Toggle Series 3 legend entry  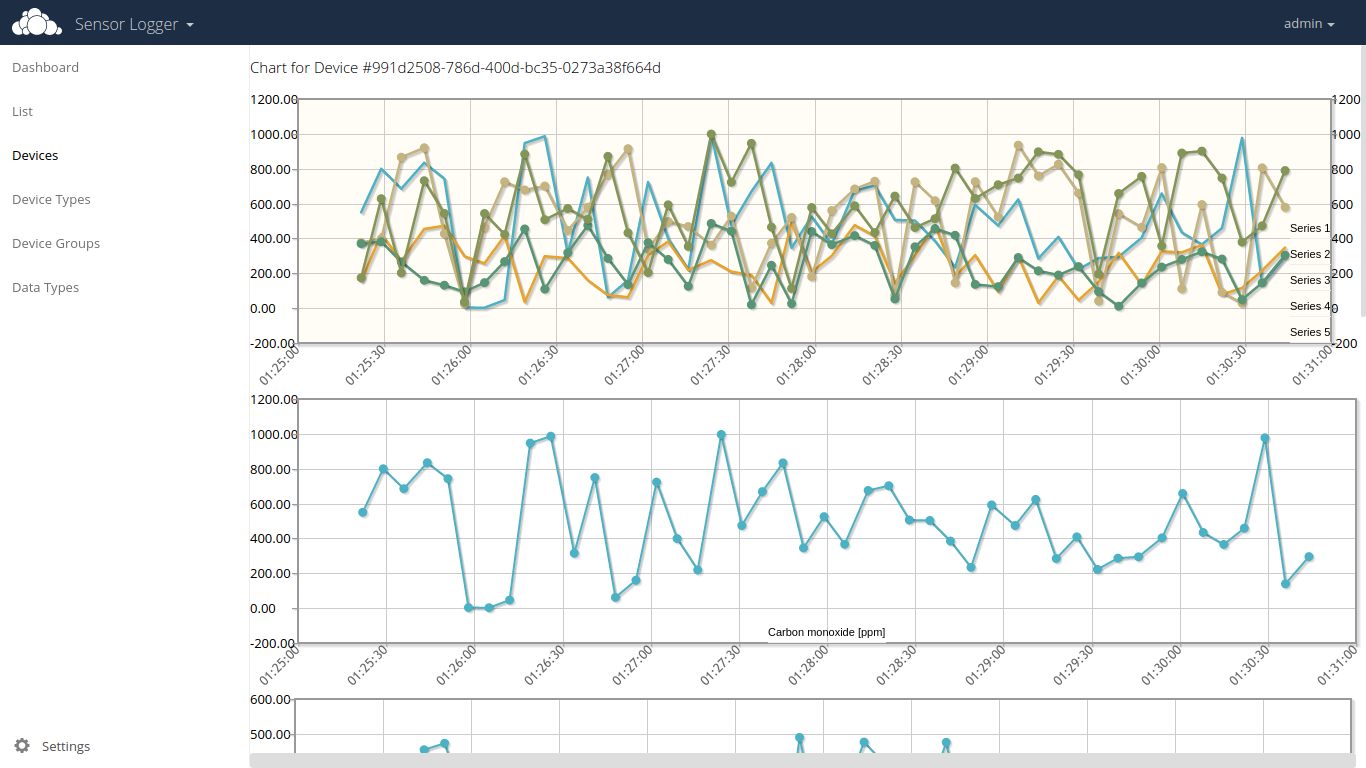pyautogui.click(x=1309, y=281)
